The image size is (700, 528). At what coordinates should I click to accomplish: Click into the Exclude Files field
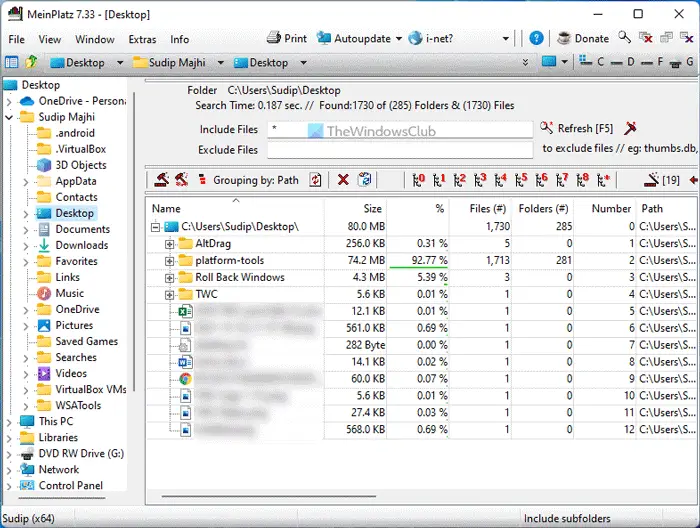pyautogui.click(x=400, y=150)
